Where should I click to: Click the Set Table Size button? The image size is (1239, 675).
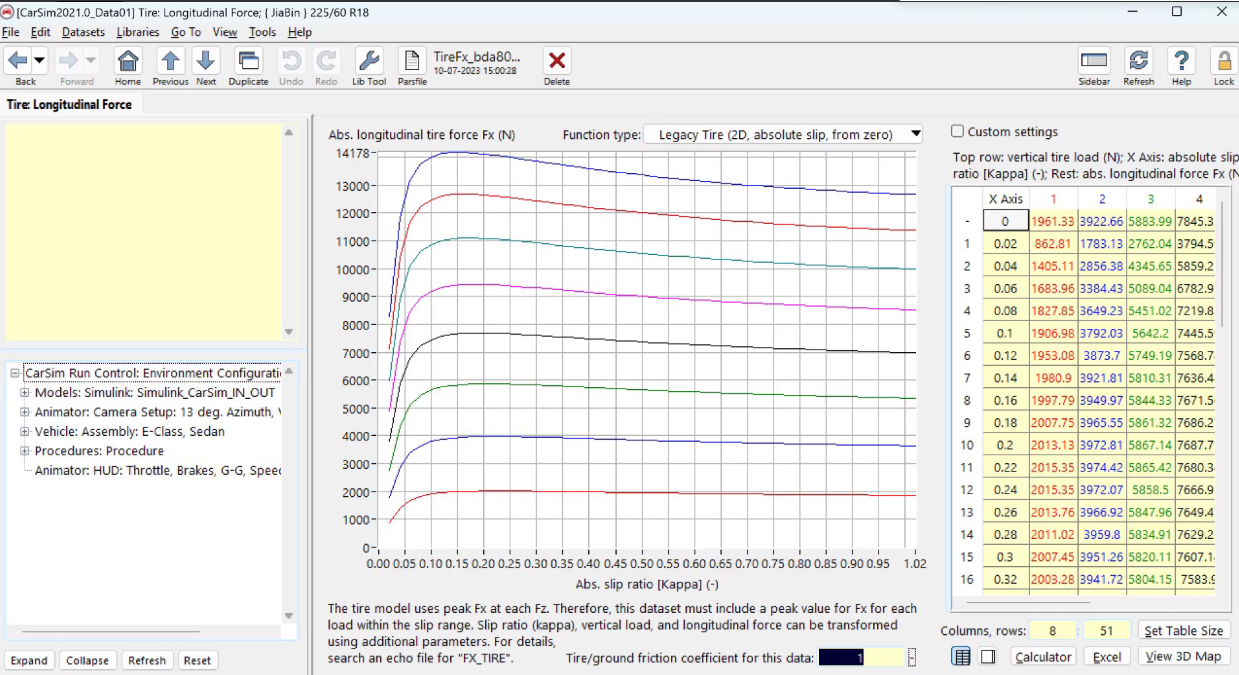[1181, 630]
